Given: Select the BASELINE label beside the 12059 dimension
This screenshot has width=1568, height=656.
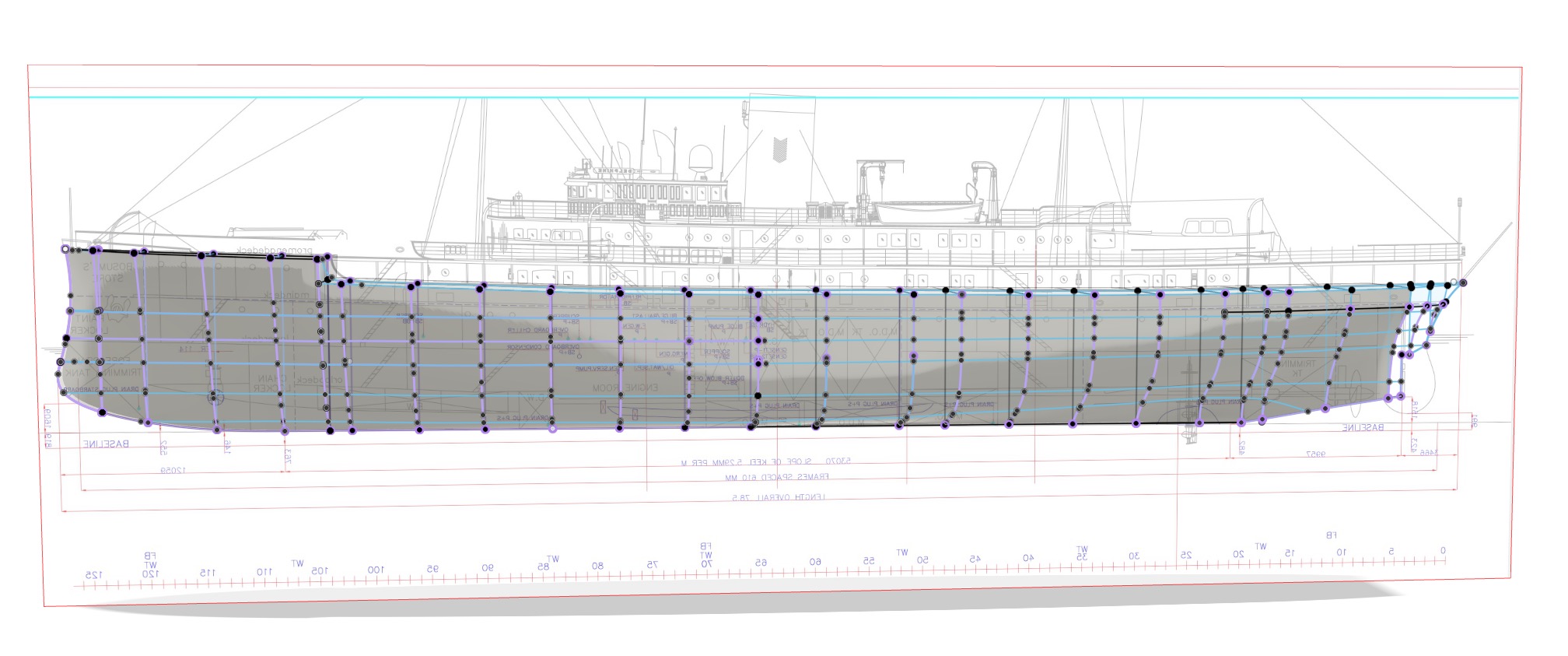Looking at the screenshot, I should pyautogui.click(x=107, y=444).
